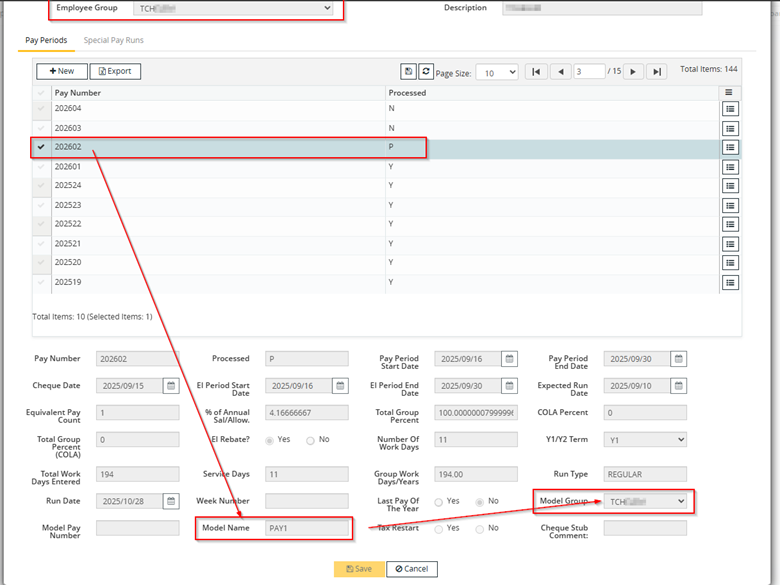The height and width of the screenshot is (585, 780).
Task: Switch to the Special Pay Runs tab
Action: pyautogui.click(x=113, y=40)
